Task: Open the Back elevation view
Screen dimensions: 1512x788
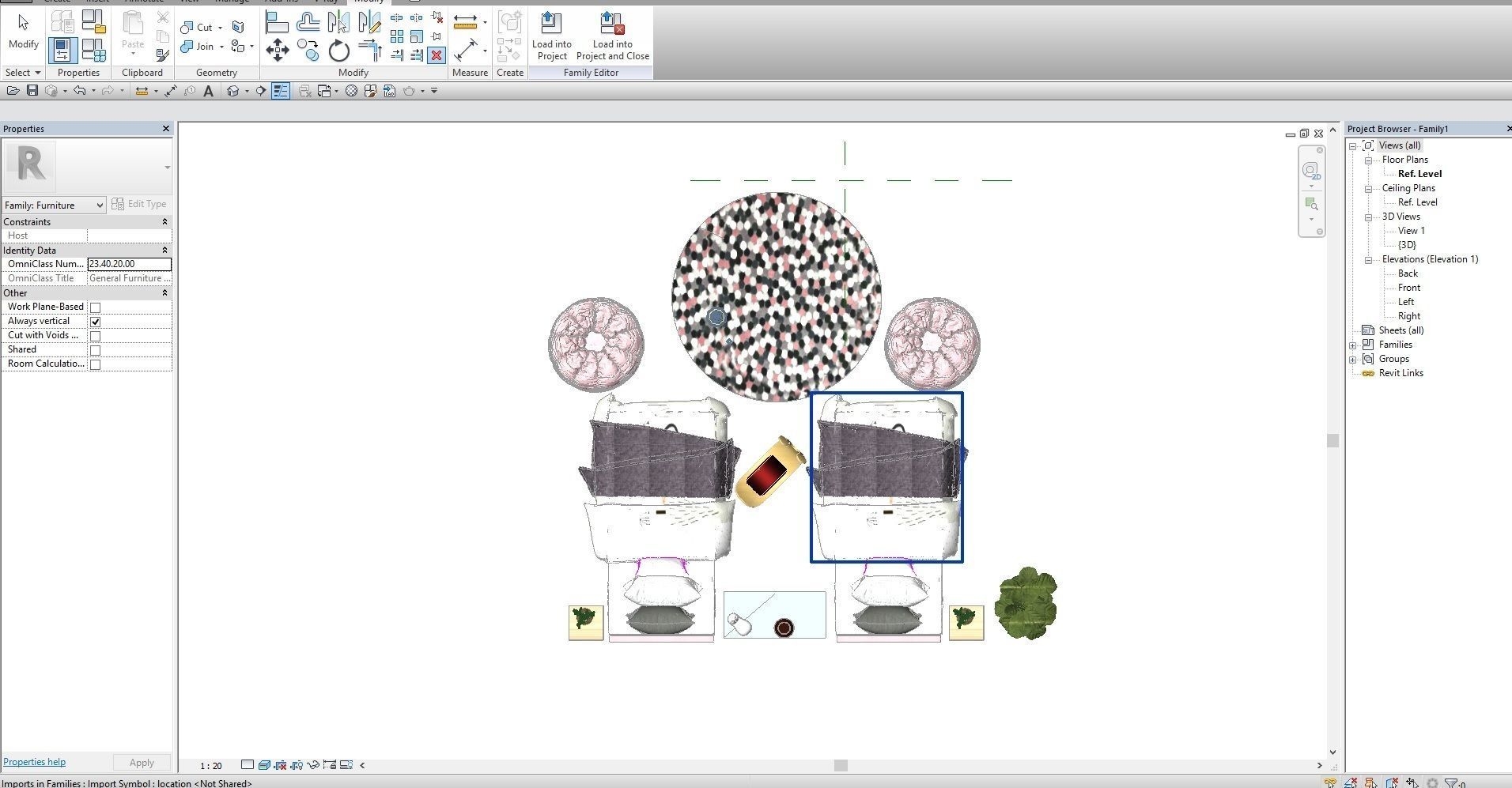Action: (x=1408, y=273)
